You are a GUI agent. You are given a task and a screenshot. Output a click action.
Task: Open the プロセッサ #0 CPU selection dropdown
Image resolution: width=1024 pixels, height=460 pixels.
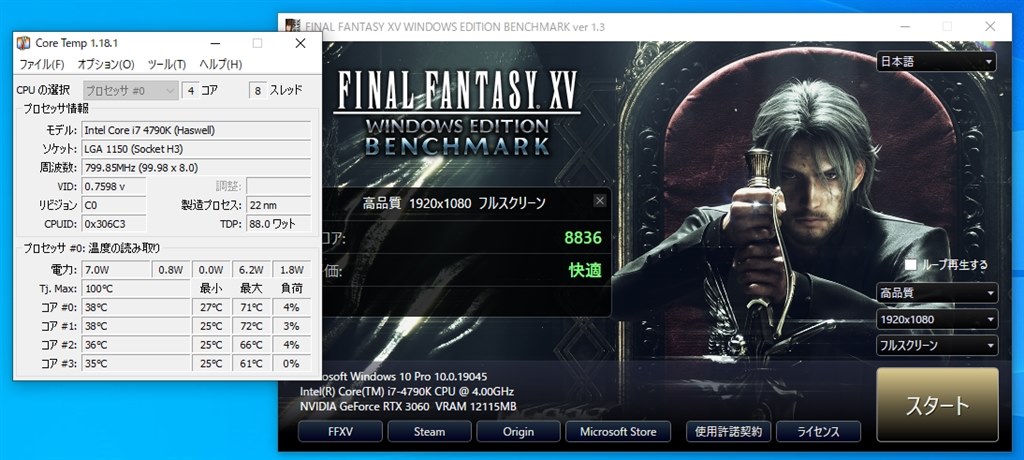(131, 90)
